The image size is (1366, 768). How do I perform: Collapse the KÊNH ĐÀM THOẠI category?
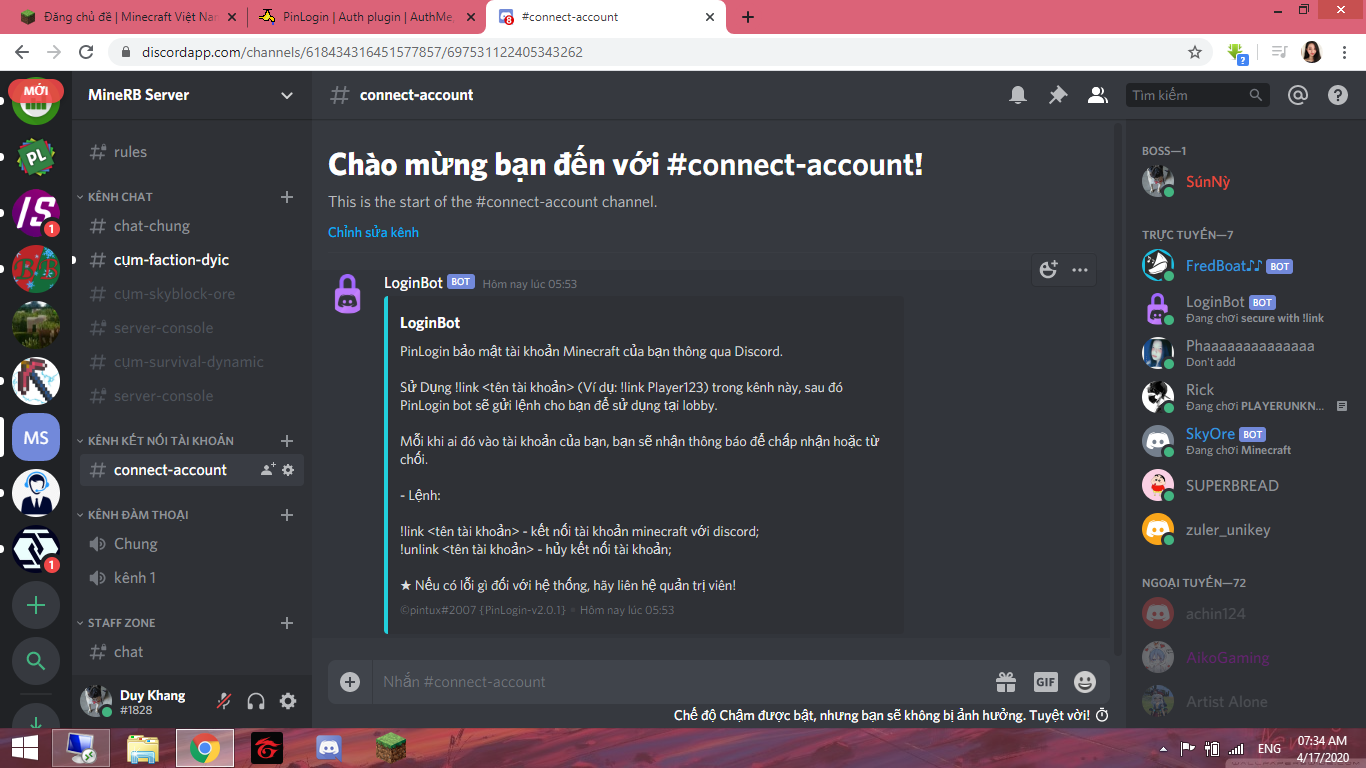point(138,515)
